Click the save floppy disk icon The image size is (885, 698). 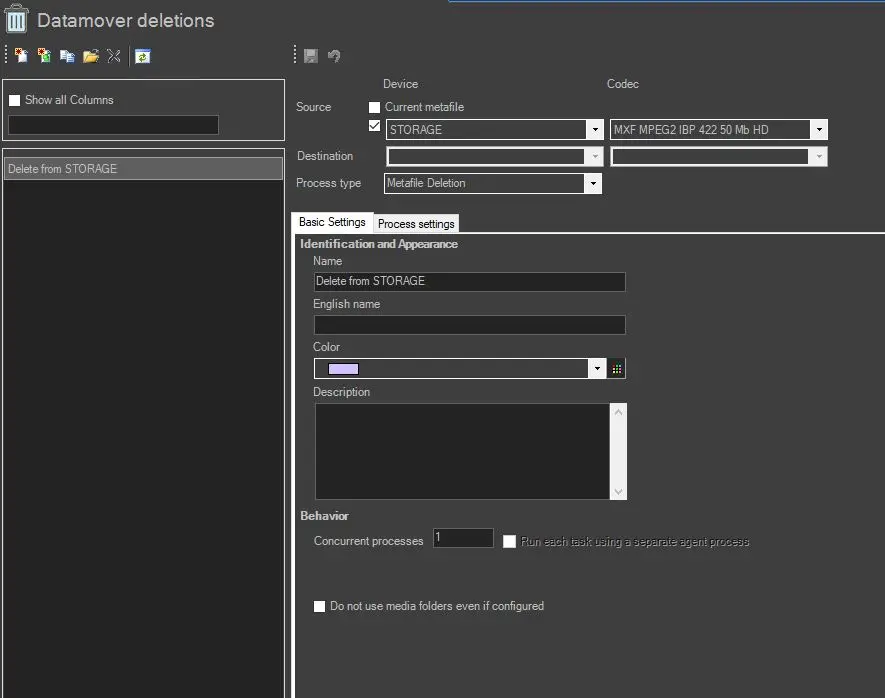(x=311, y=56)
